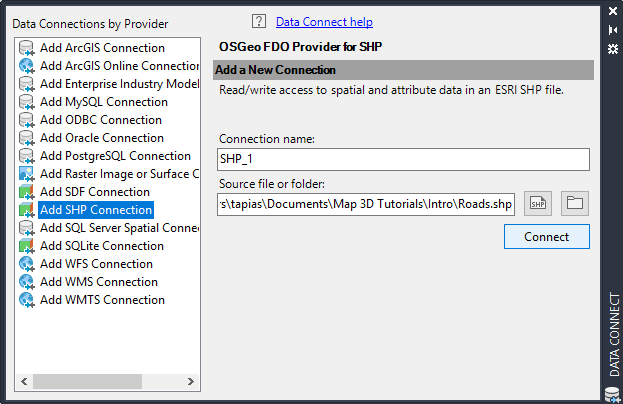Click the SHP file browse icon
The image size is (623, 404).
click(539, 204)
